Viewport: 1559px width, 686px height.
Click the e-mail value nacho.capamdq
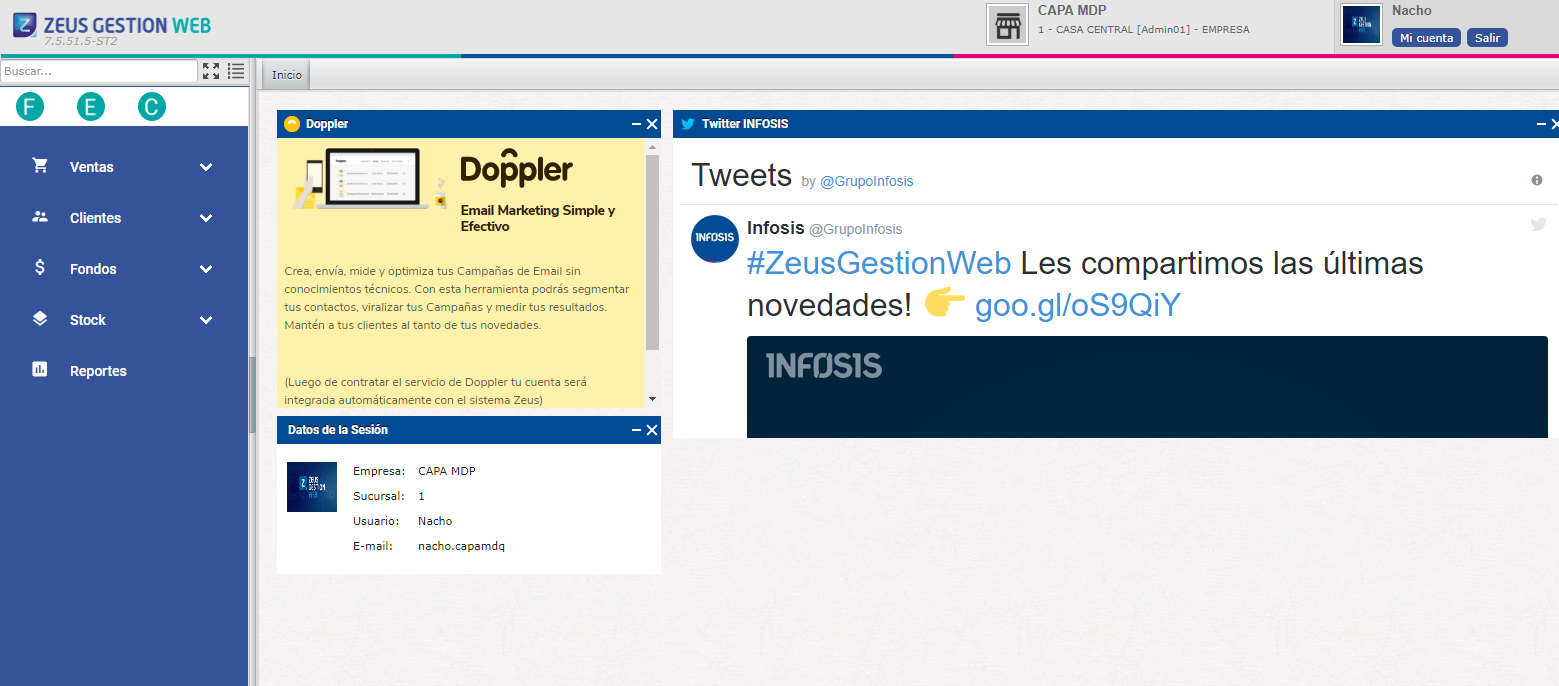tap(461, 546)
